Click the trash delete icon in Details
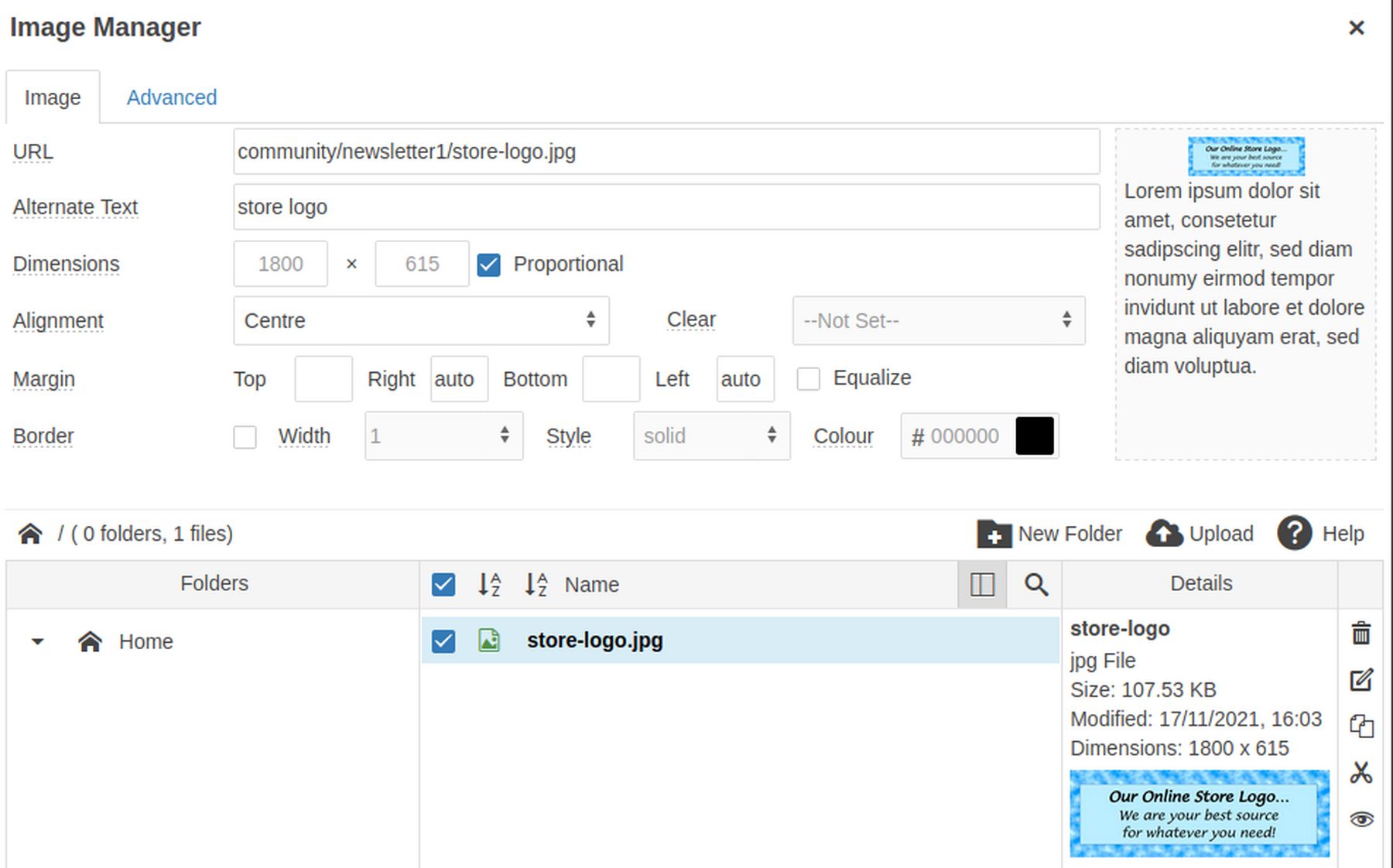Viewport: 1393px width, 868px height. 1360,633
